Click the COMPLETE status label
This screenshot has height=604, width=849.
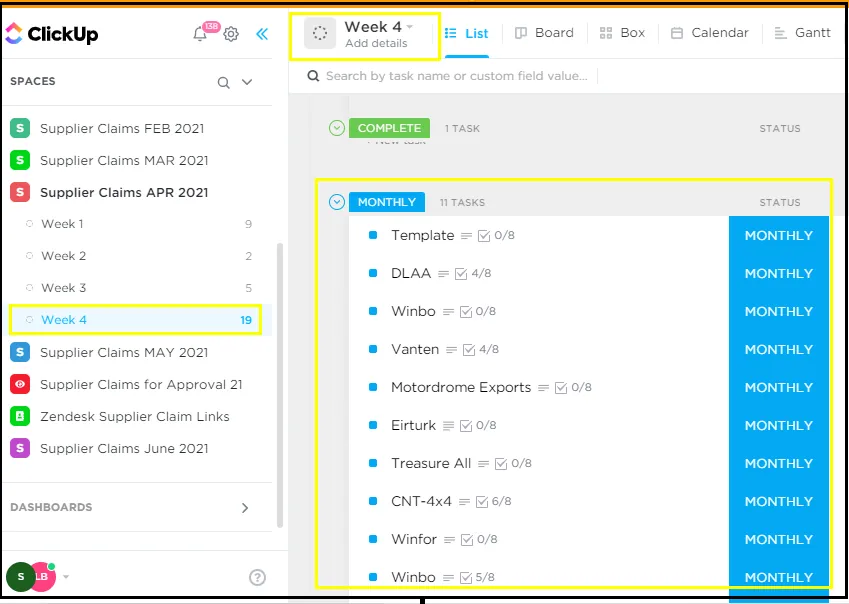tap(389, 128)
